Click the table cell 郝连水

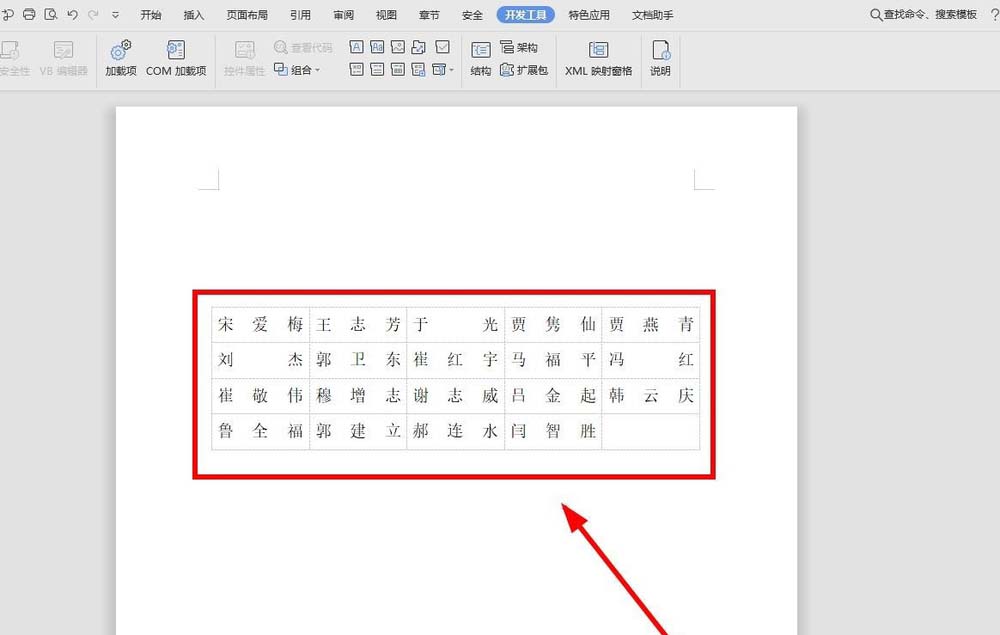tap(455, 432)
